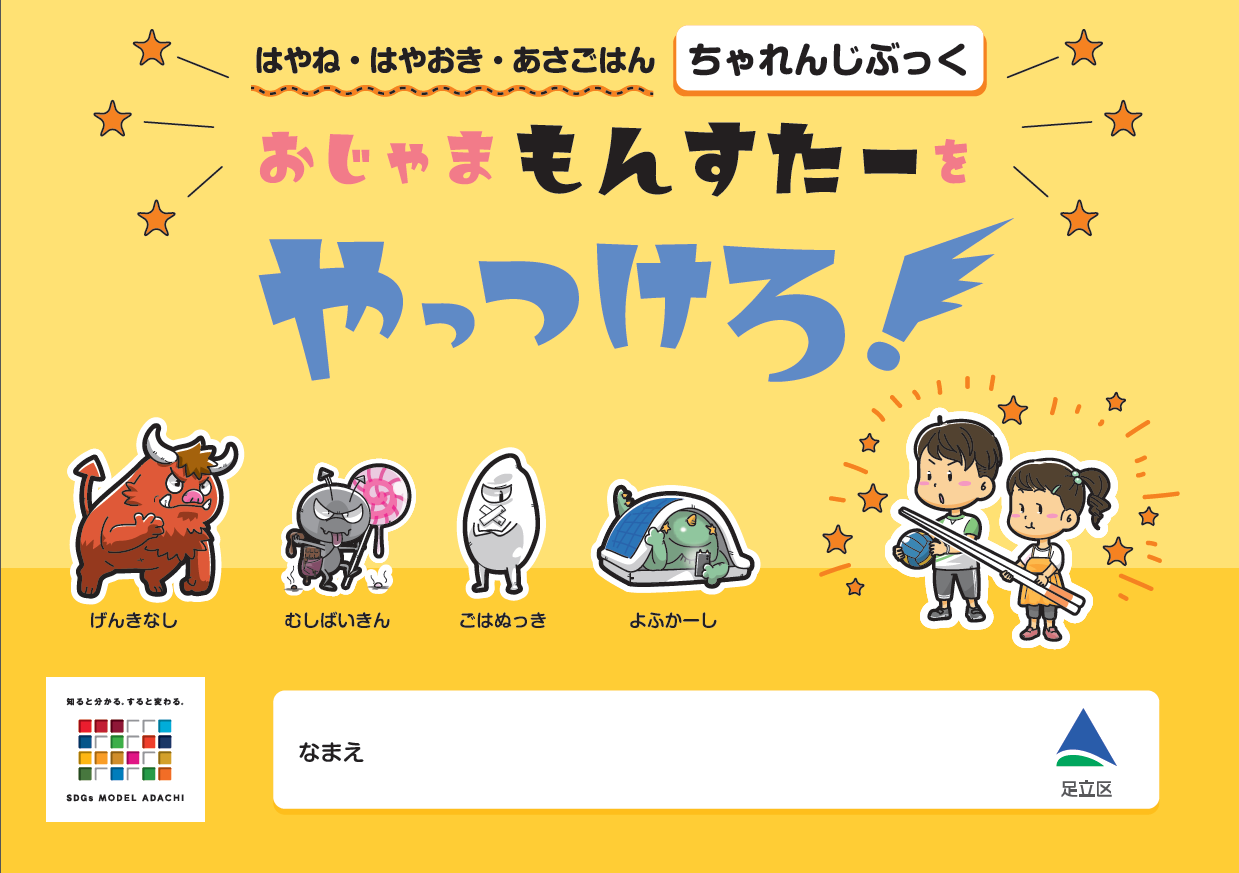Click the ごはぬっき caption label
This screenshot has height=873, width=1239.
pyautogui.click(x=503, y=621)
